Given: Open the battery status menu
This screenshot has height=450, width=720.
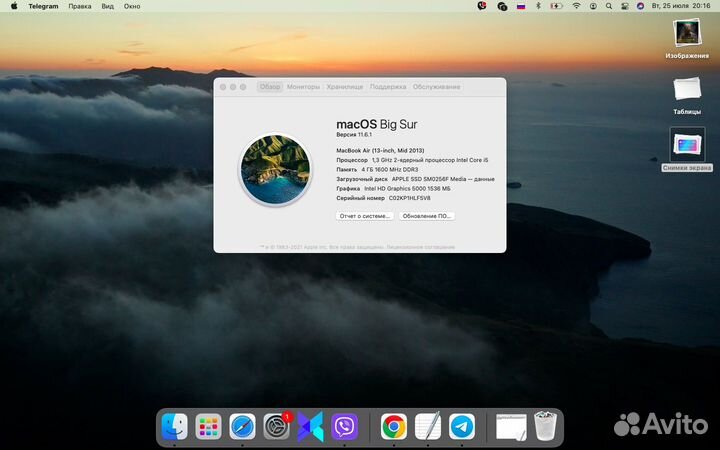Looking at the screenshot, I should click(557, 6).
